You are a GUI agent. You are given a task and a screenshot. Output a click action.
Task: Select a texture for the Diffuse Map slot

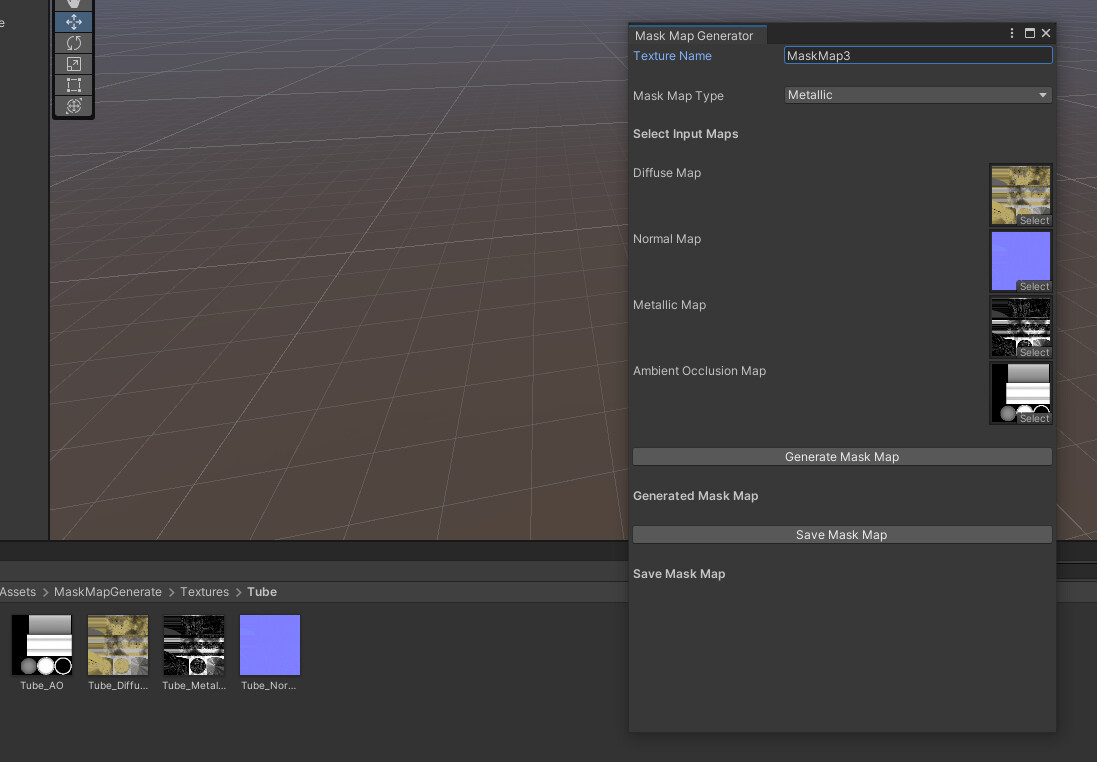tap(1034, 220)
